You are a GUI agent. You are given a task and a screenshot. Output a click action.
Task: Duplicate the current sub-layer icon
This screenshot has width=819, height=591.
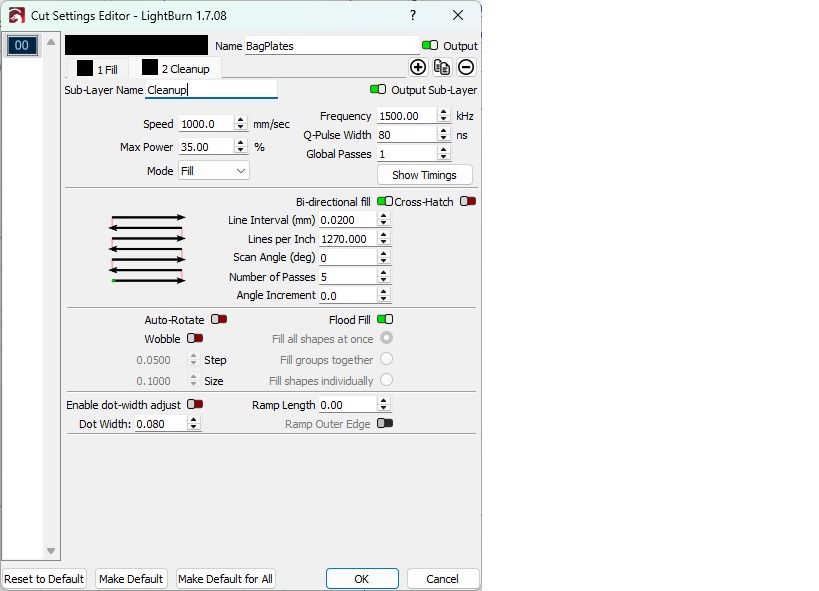pos(442,67)
